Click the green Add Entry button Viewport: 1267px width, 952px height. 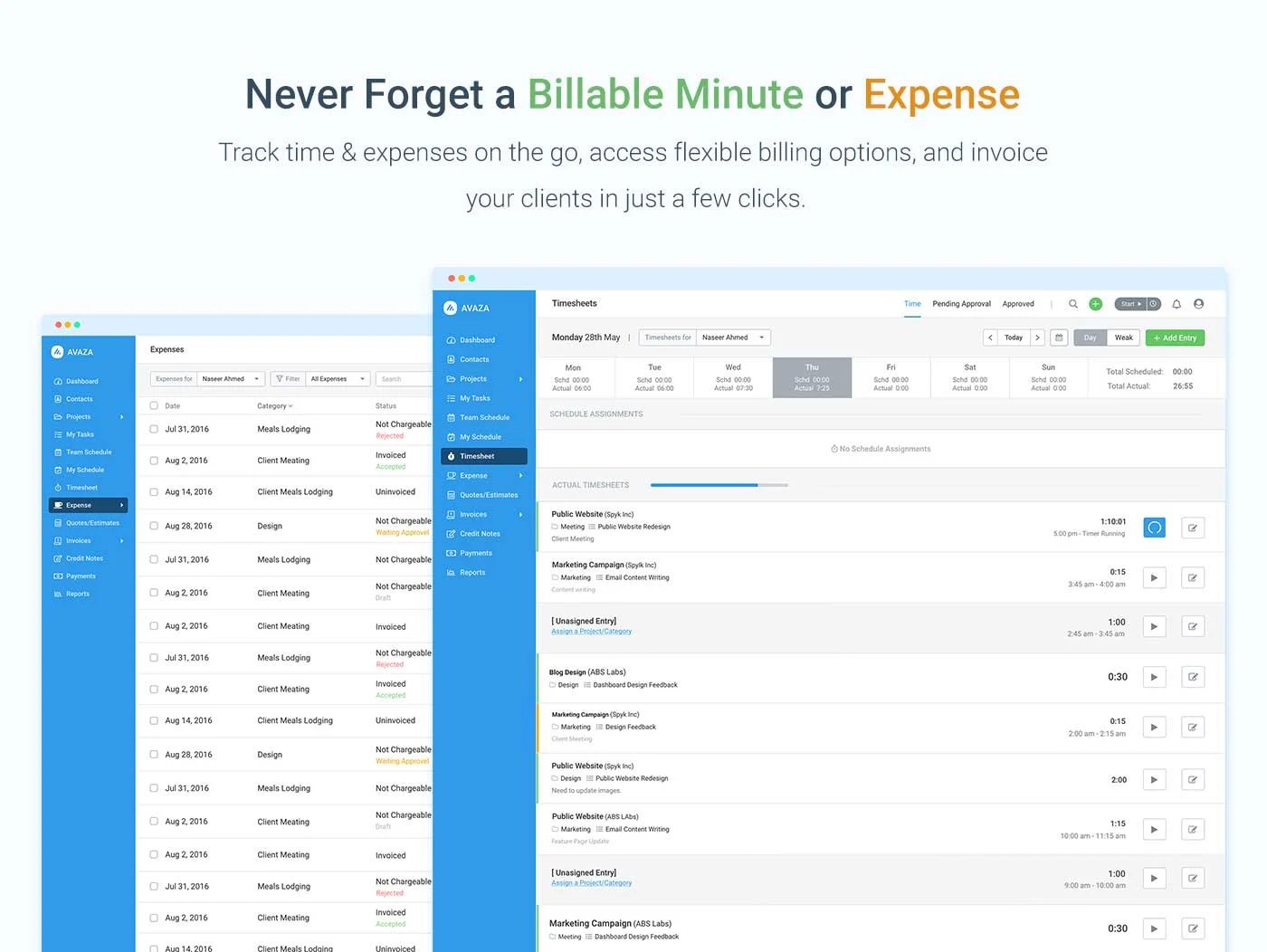(x=1175, y=338)
